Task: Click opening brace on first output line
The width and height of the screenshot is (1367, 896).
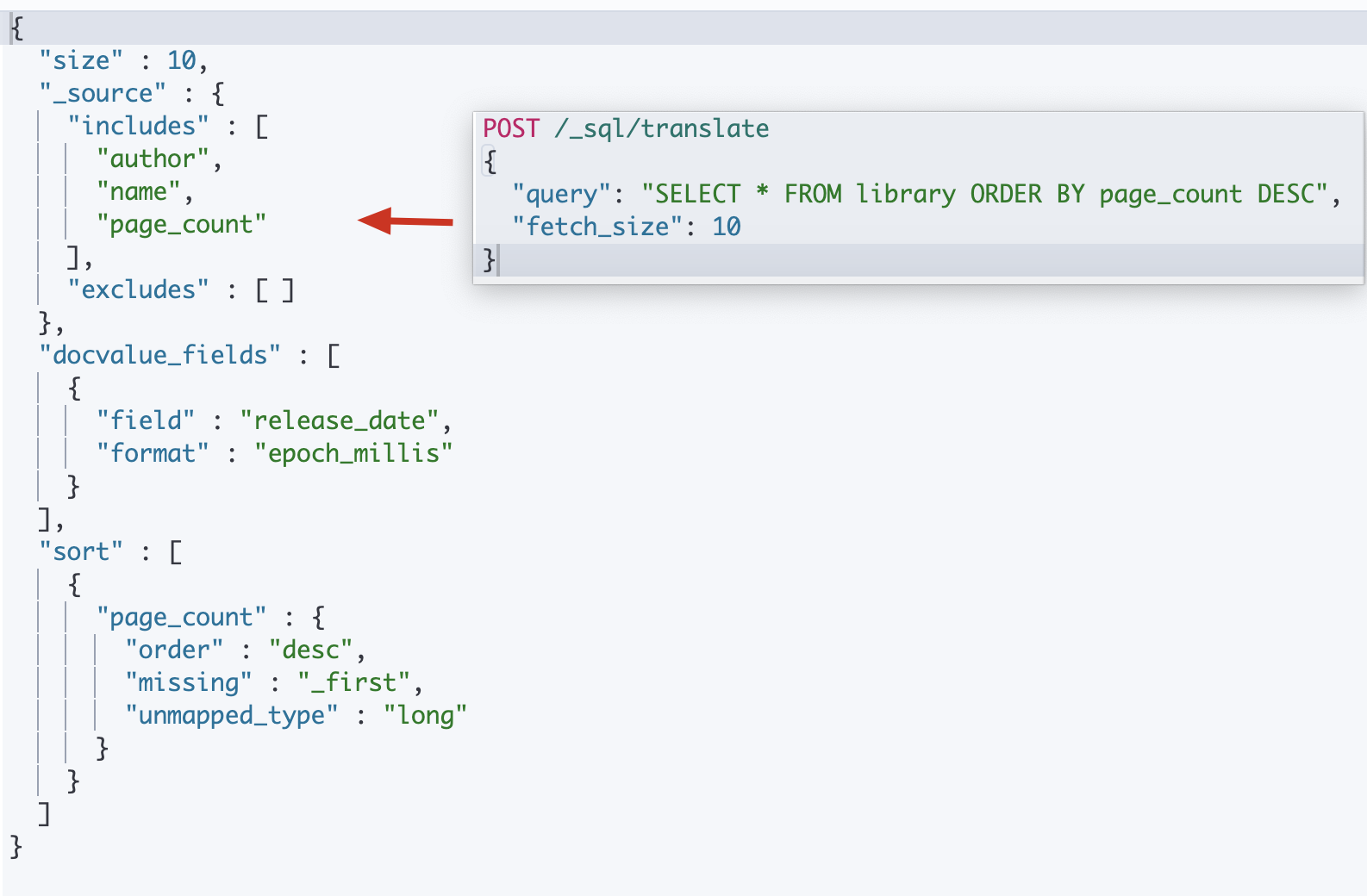Action: [x=16, y=28]
